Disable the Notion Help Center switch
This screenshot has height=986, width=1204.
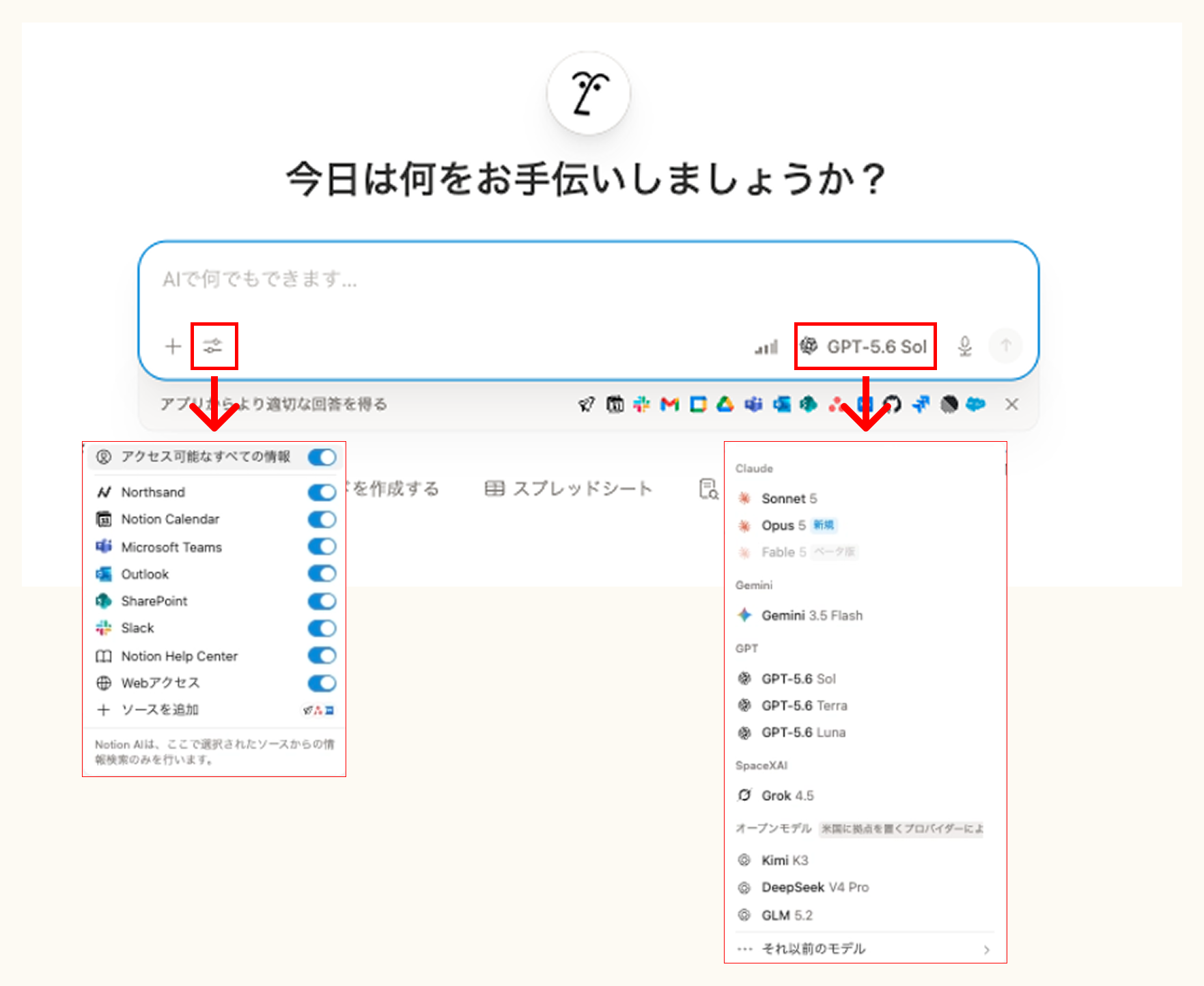tap(322, 656)
